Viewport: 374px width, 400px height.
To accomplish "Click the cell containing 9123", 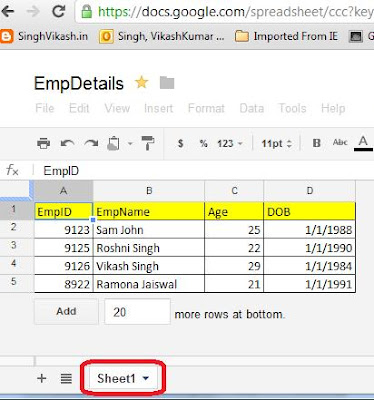I will (x=64, y=230).
